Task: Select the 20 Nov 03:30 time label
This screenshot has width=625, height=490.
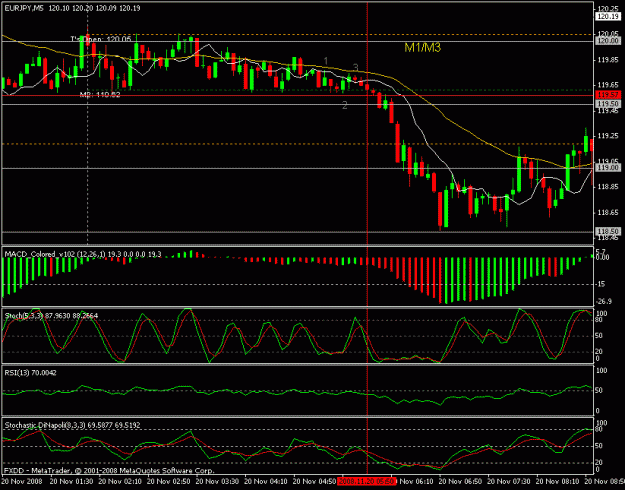Action: point(218,481)
